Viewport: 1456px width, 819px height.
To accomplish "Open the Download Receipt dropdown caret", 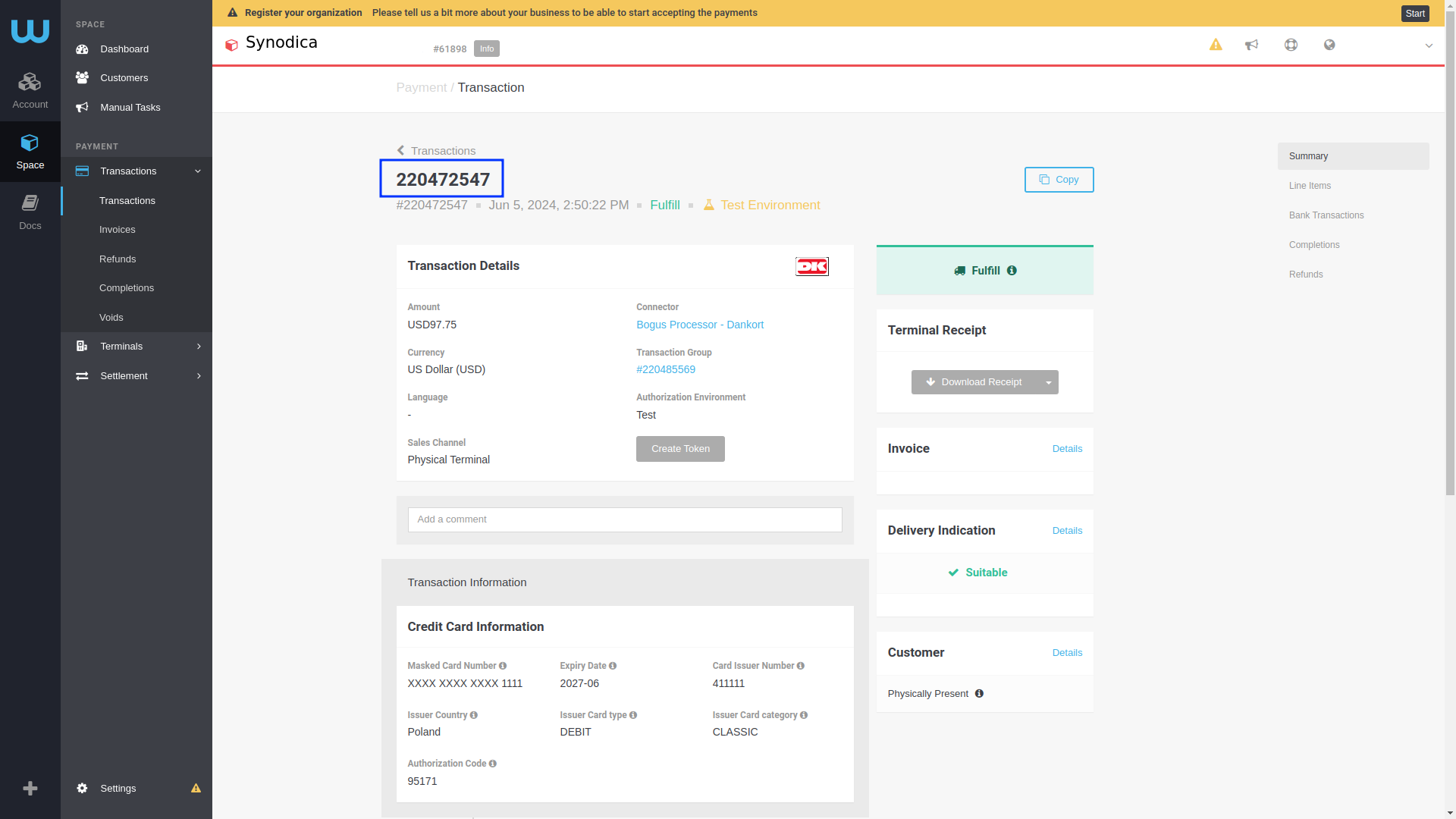I will [1048, 382].
